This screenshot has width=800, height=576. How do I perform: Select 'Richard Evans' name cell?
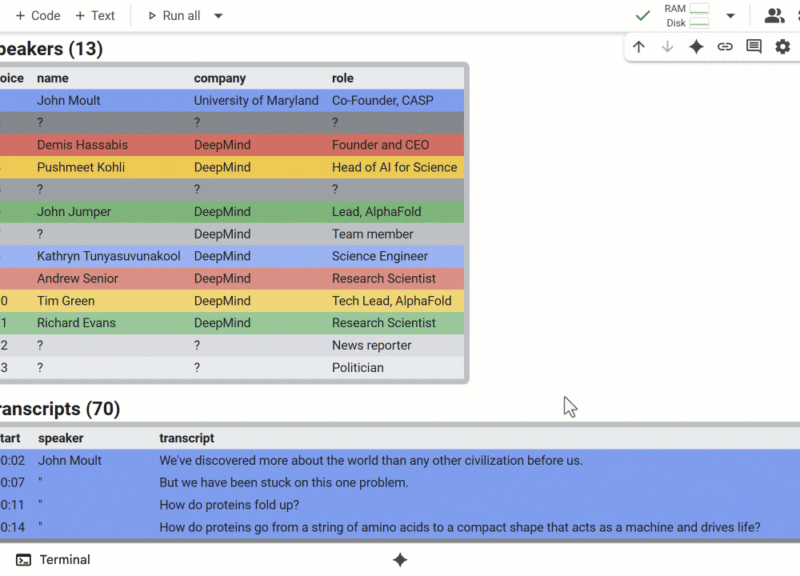pyautogui.click(x=76, y=323)
